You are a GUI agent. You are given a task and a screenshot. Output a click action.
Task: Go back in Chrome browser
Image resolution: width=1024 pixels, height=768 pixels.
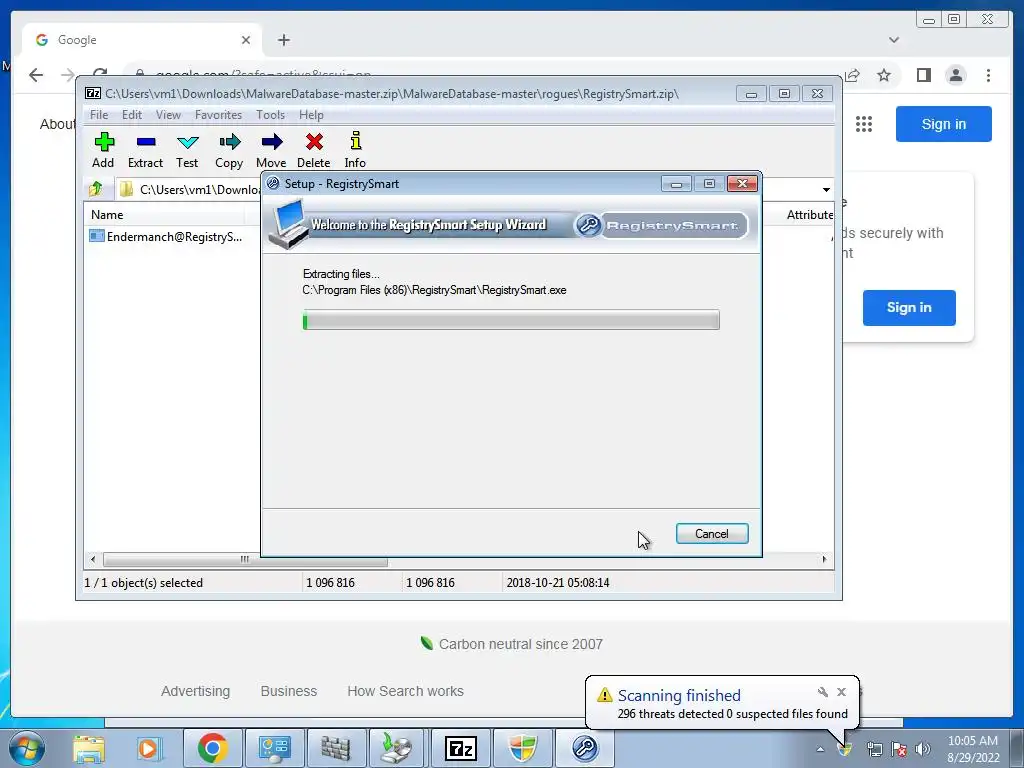[36, 75]
